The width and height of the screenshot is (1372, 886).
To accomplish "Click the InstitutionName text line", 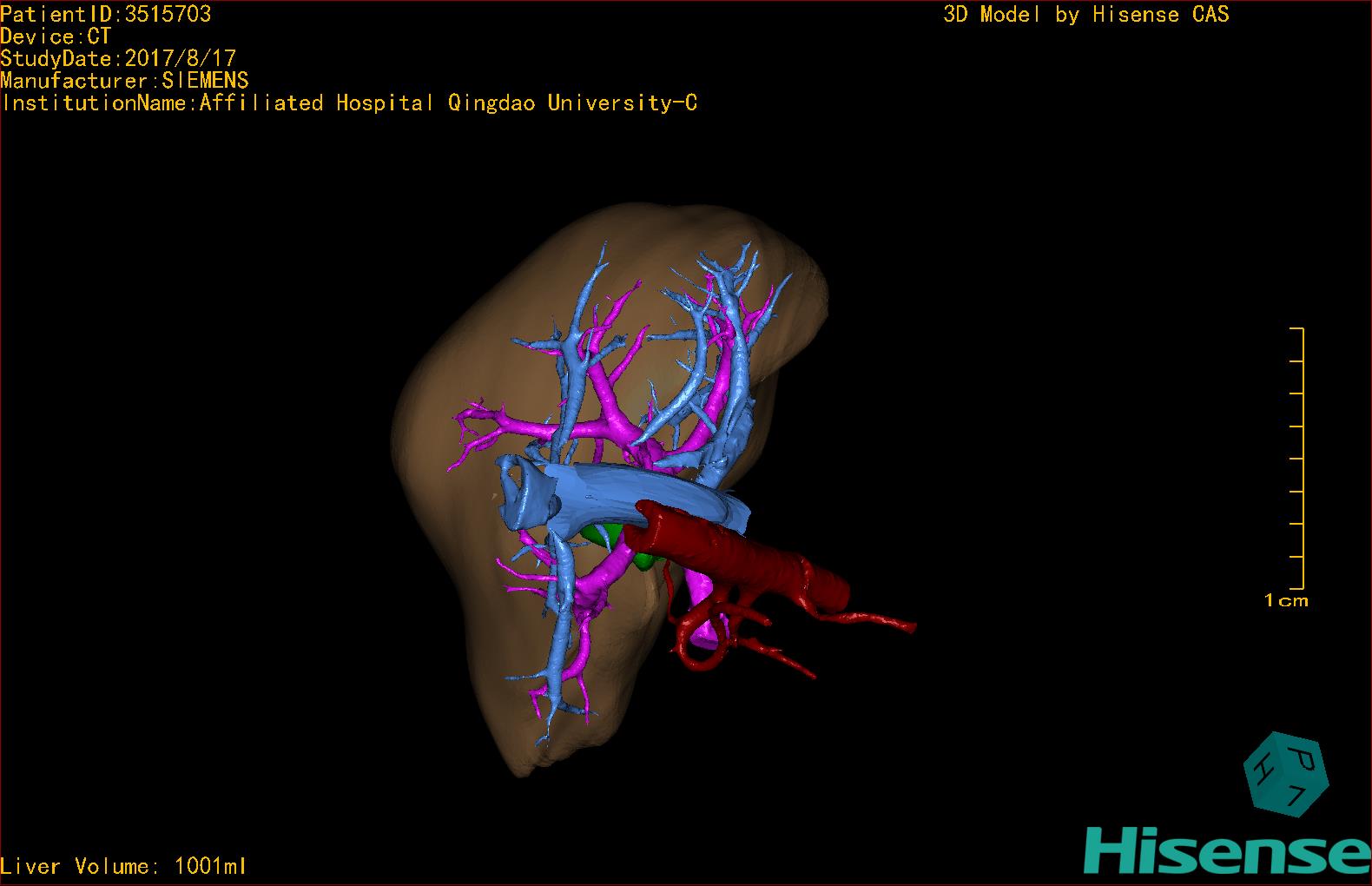I will pyautogui.click(x=349, y=103).
